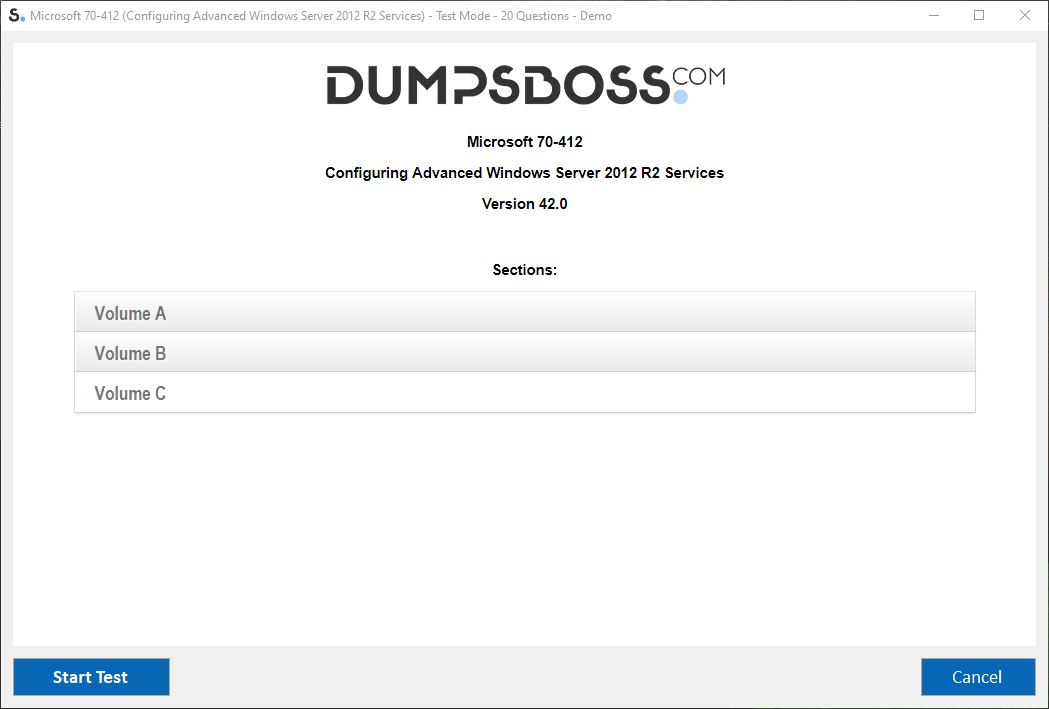Toggle the Volume B section
Viewport: 1049px width, 709px height.
524,353
